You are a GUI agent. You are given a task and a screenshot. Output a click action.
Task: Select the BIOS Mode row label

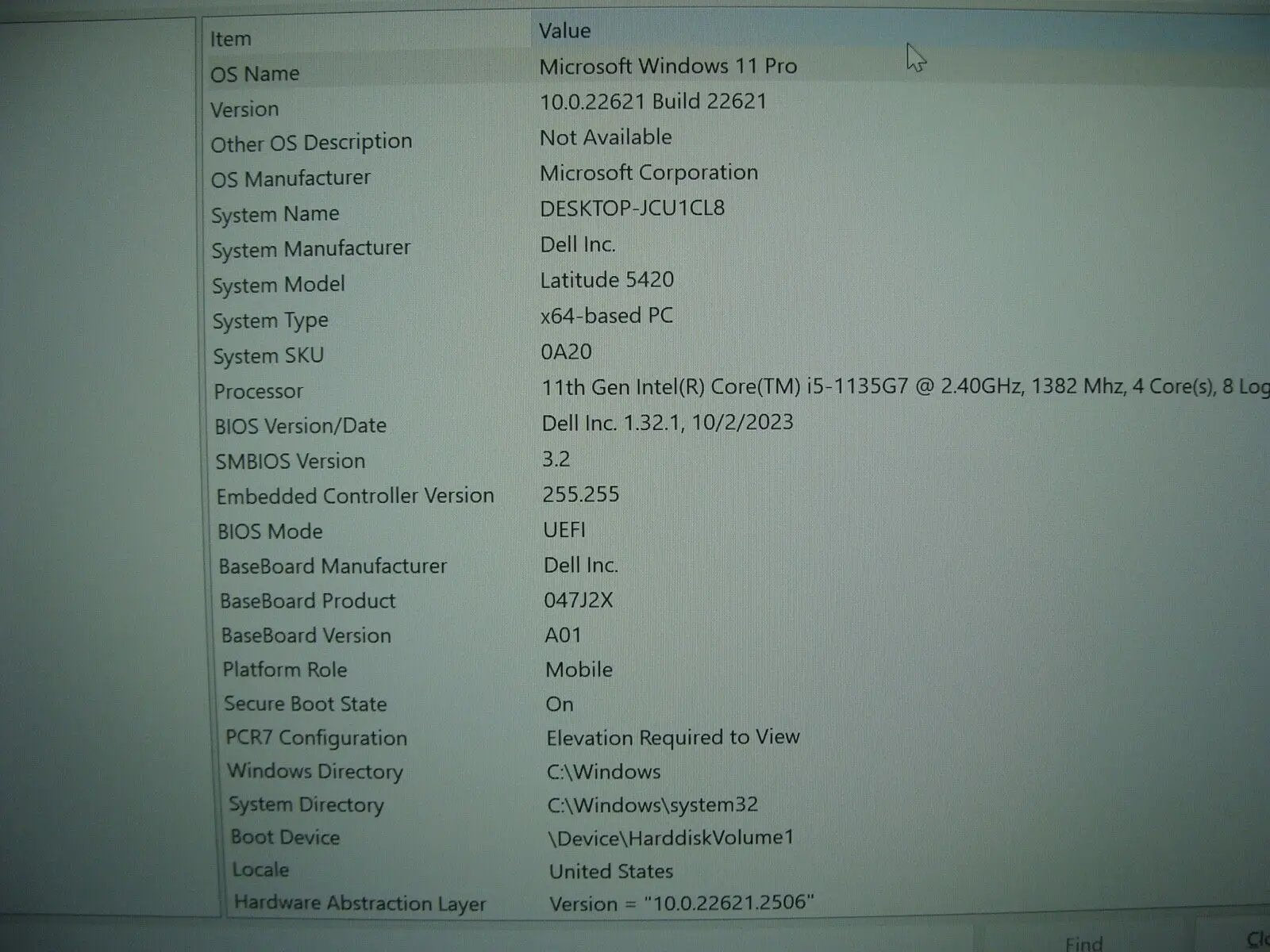(270, 532)
